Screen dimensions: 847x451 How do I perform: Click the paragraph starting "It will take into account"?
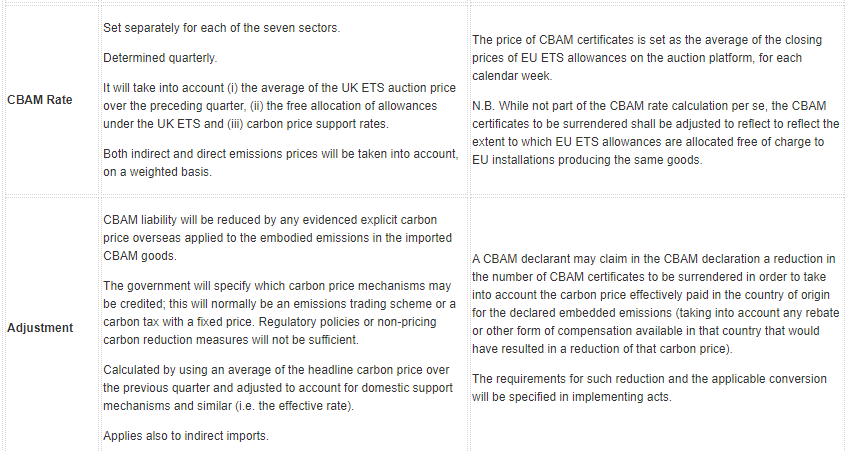tap(280, 103)
